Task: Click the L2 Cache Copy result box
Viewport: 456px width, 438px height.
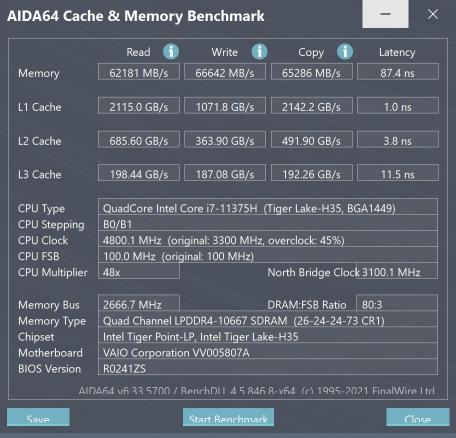Action: point(312,140)
